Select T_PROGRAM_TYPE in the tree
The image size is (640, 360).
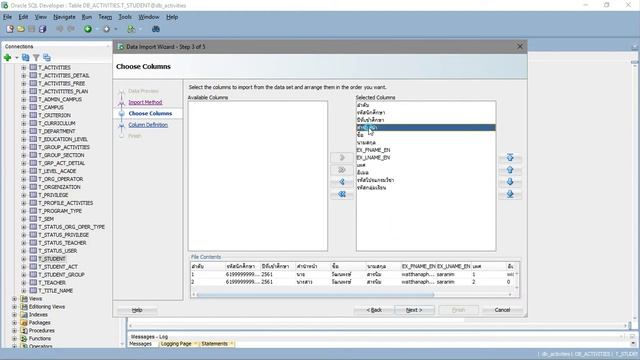point(60,211)
